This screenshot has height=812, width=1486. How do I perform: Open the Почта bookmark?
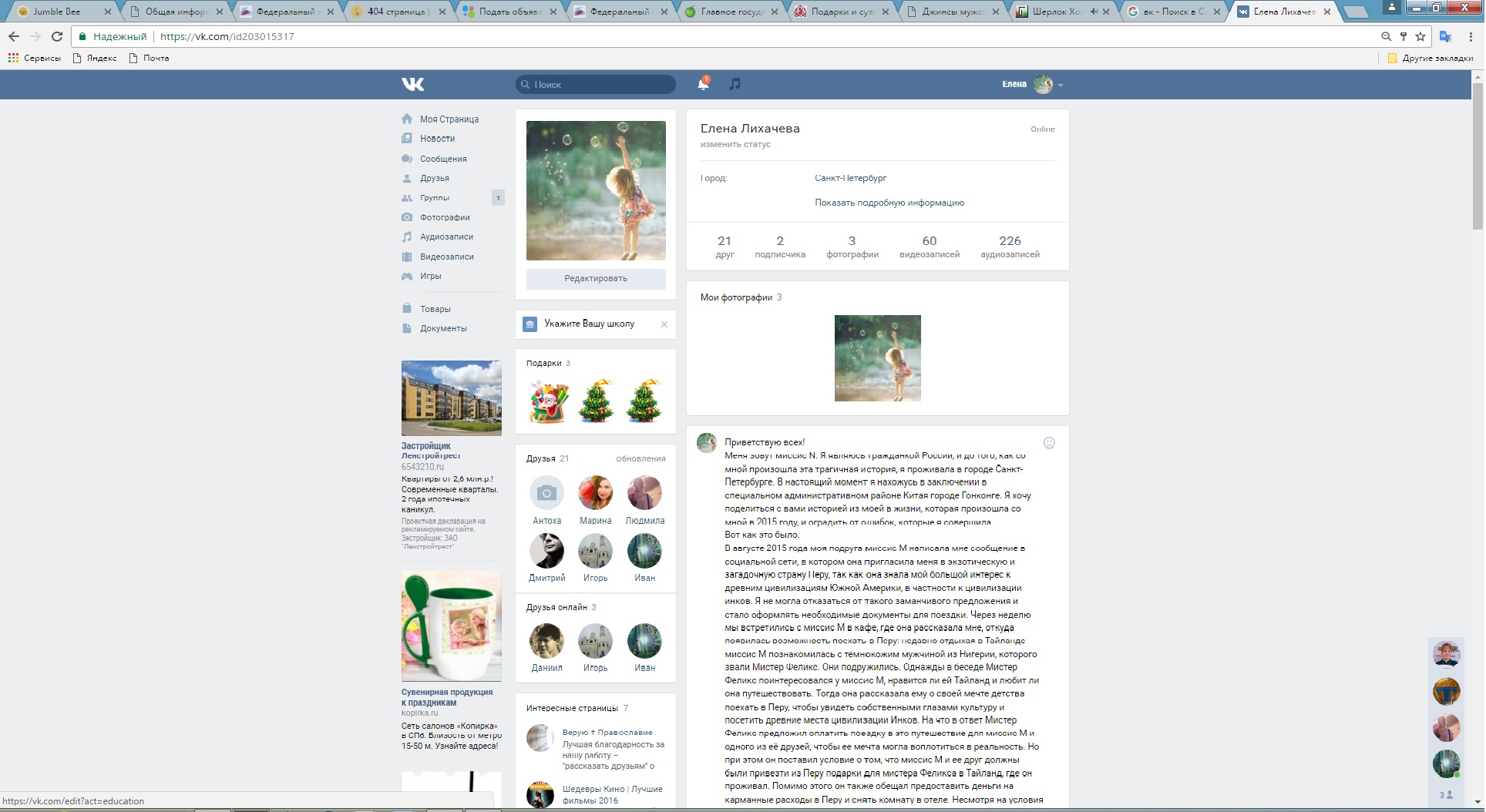(150, 58)
